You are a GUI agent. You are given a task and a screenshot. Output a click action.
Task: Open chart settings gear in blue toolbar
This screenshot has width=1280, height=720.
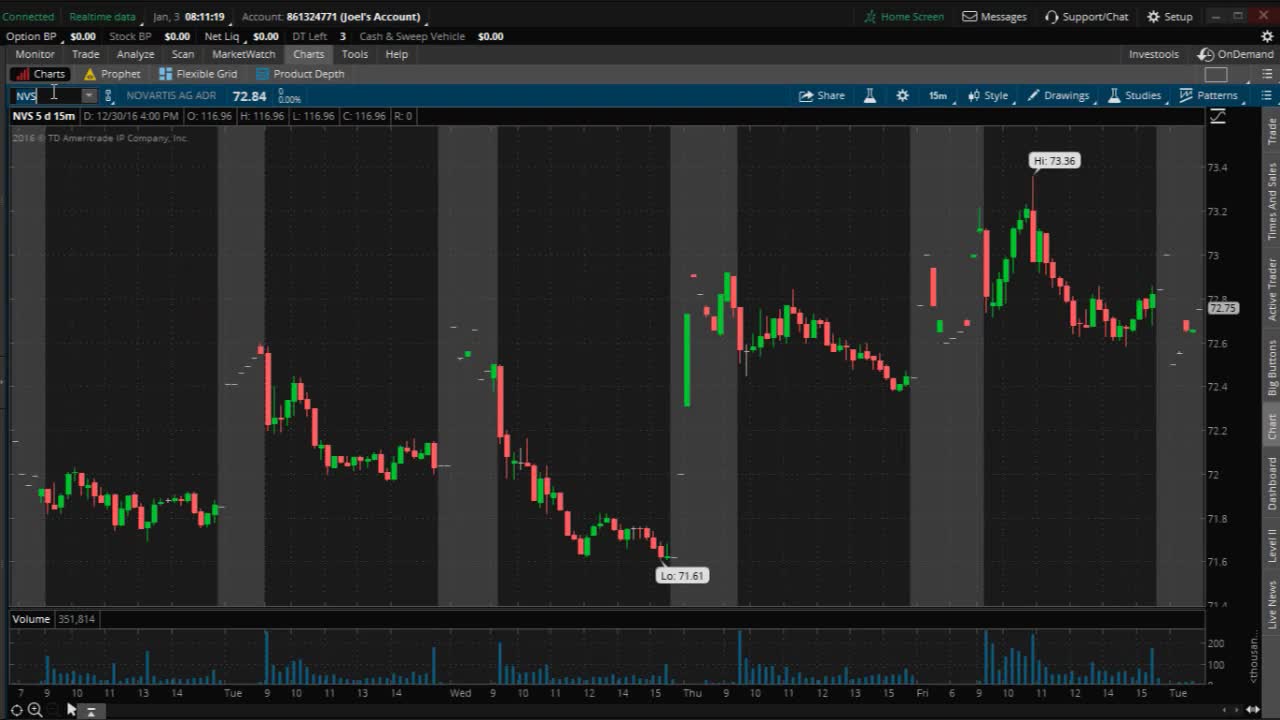click(x=903, y=96)
